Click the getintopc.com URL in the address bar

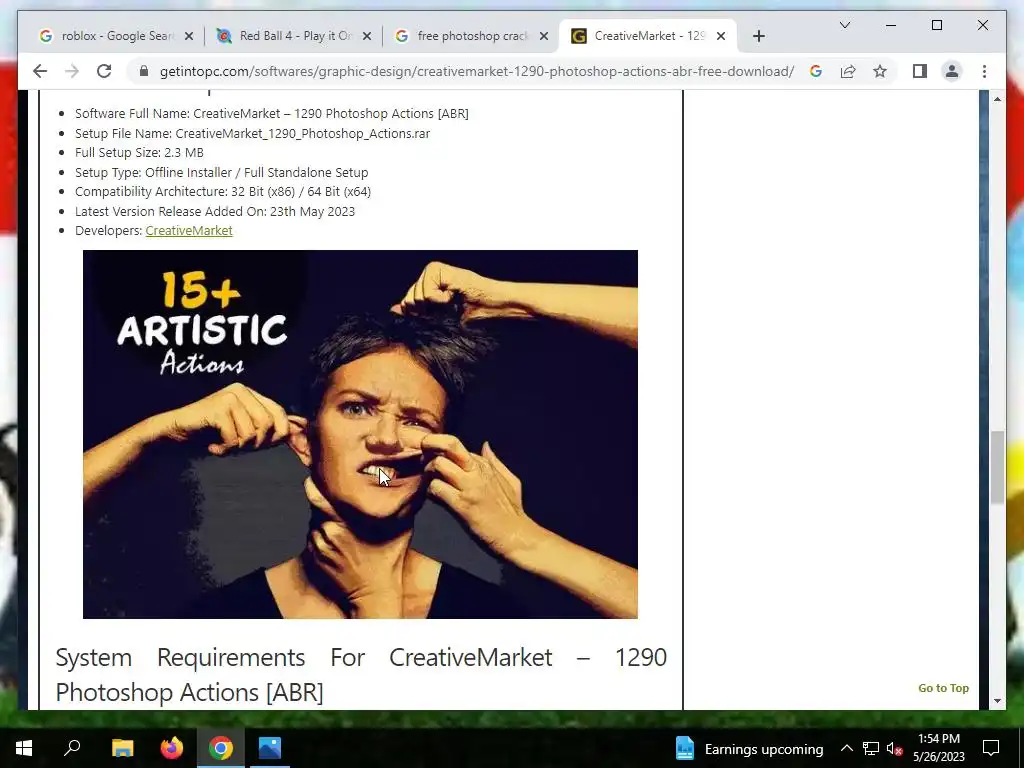[477, 71]
